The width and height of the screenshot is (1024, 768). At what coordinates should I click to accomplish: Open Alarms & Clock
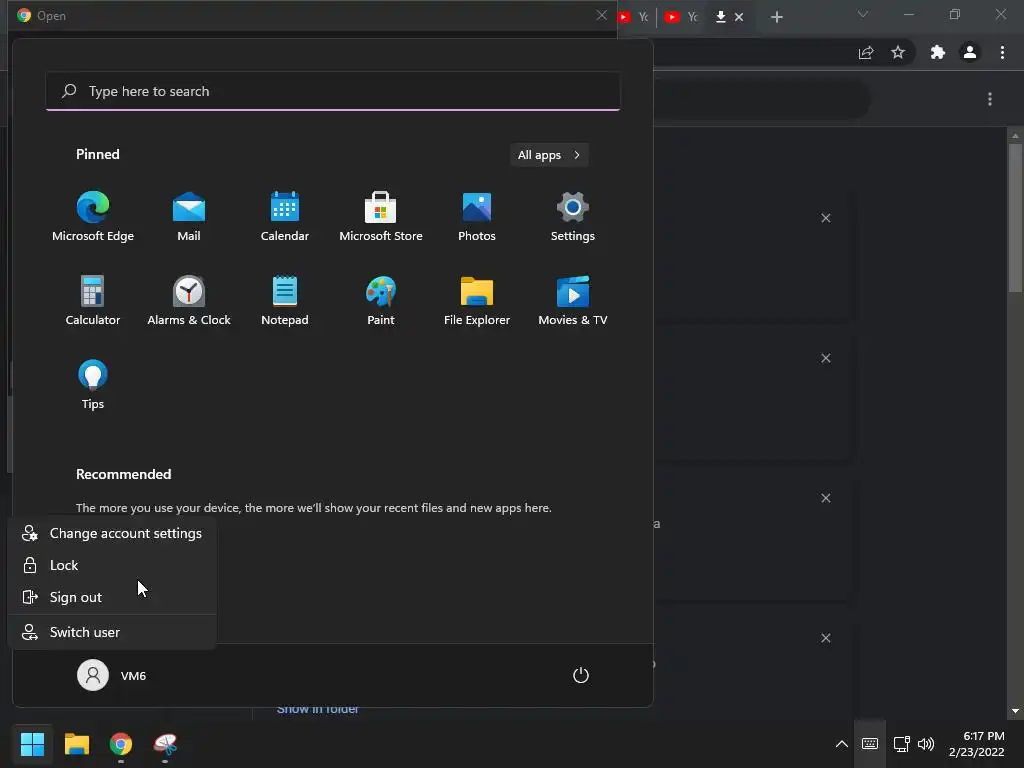tap(189, 300)
